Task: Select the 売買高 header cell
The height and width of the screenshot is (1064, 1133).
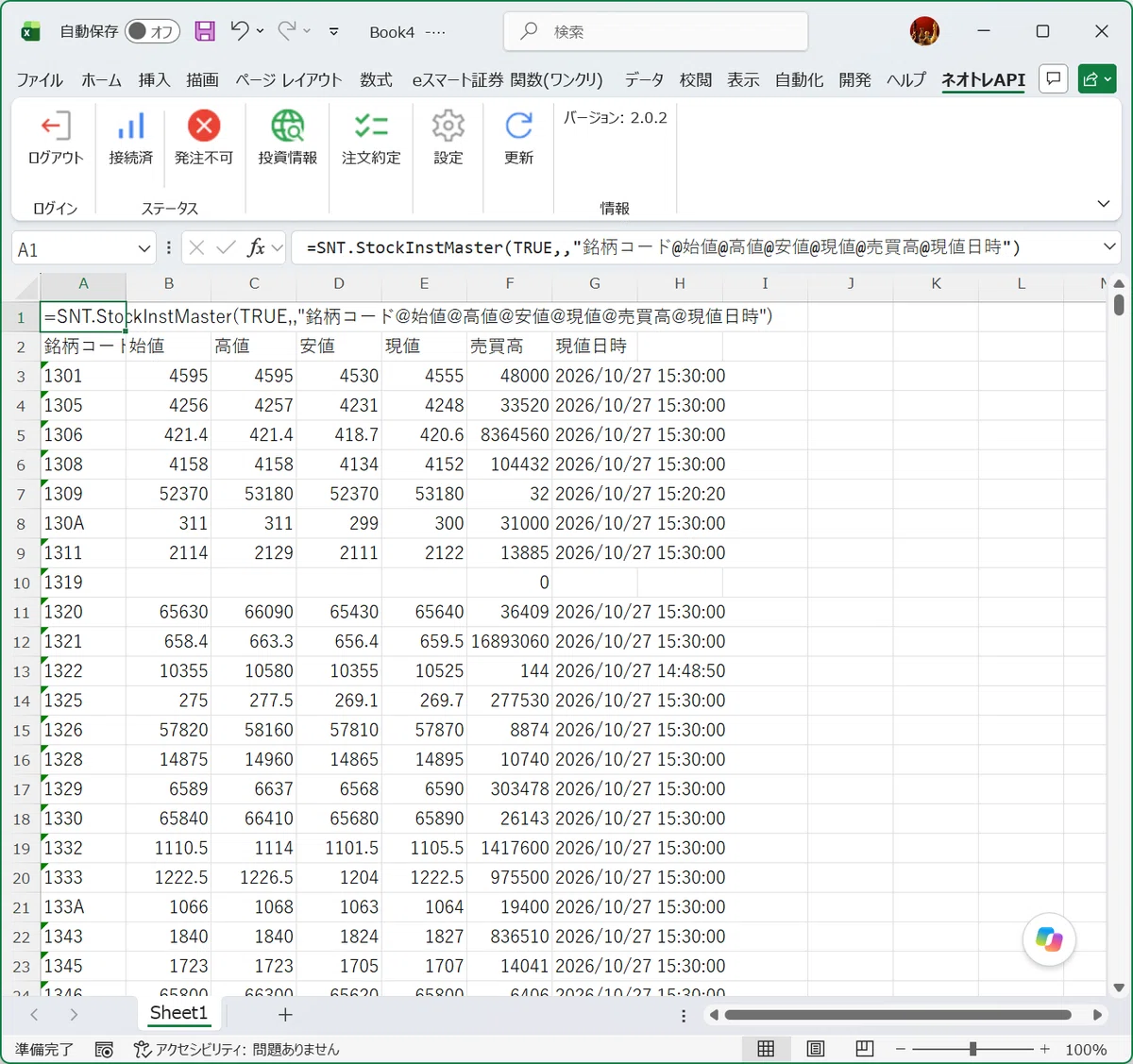Action: tap(510, 346)
